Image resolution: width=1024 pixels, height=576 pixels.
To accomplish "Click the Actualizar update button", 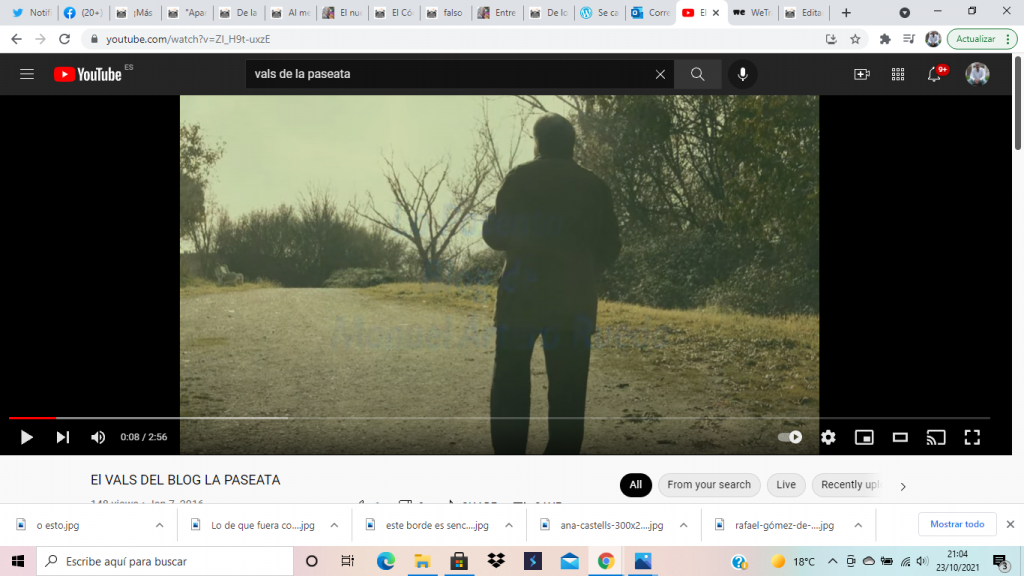I will (982, 39).
